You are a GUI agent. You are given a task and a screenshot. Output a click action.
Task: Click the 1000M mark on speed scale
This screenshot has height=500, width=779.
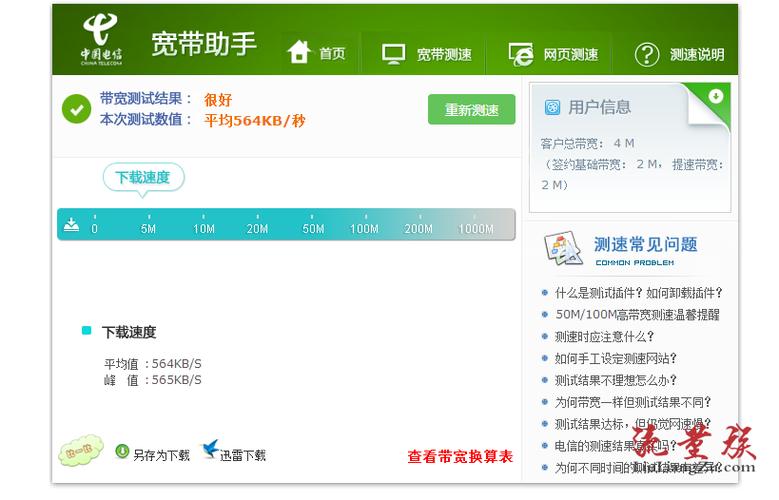pyautogui.click(x=475, y=229)
